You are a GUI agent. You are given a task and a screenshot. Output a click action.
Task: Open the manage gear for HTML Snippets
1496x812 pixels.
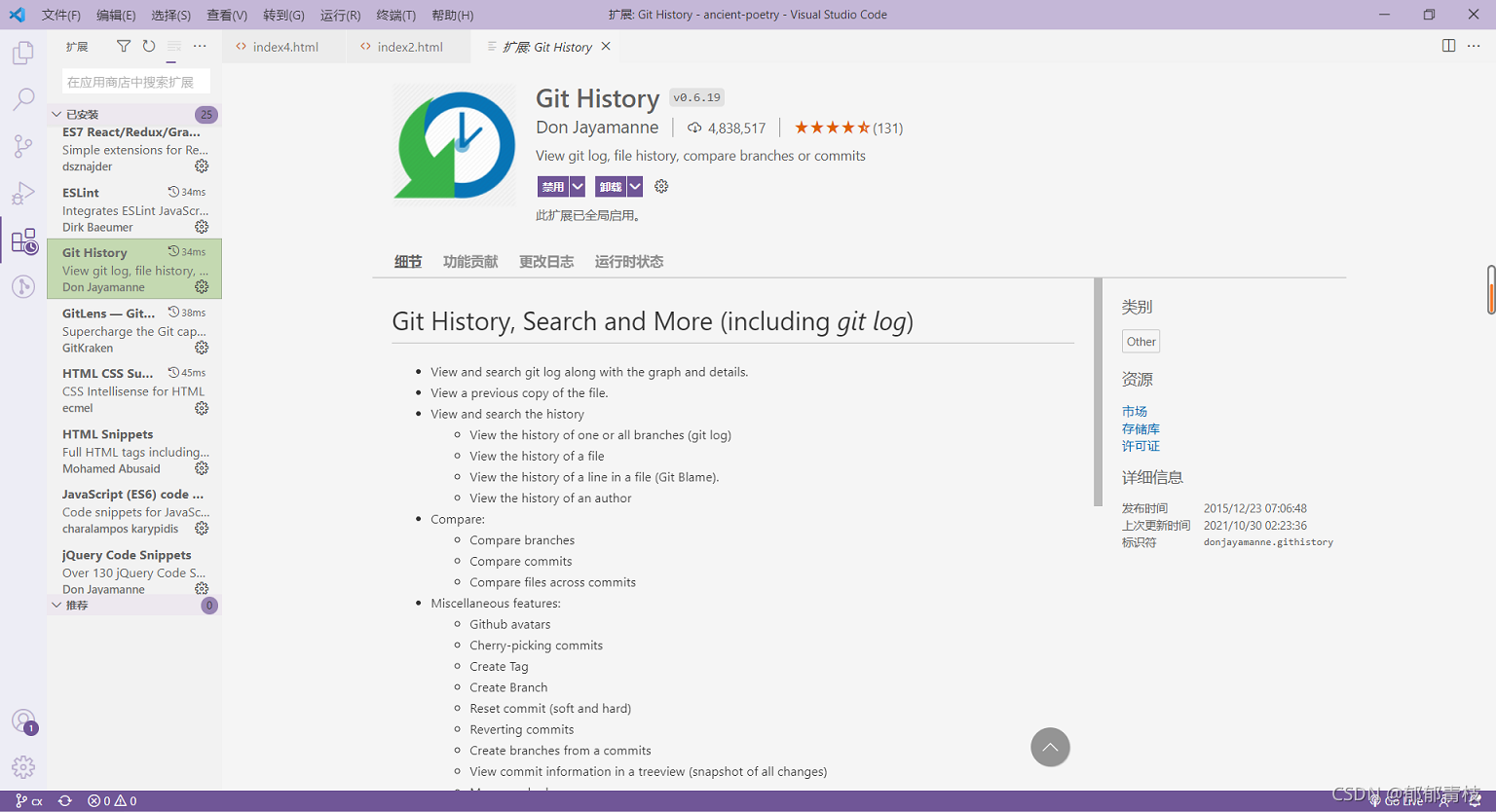coord(202,468)
